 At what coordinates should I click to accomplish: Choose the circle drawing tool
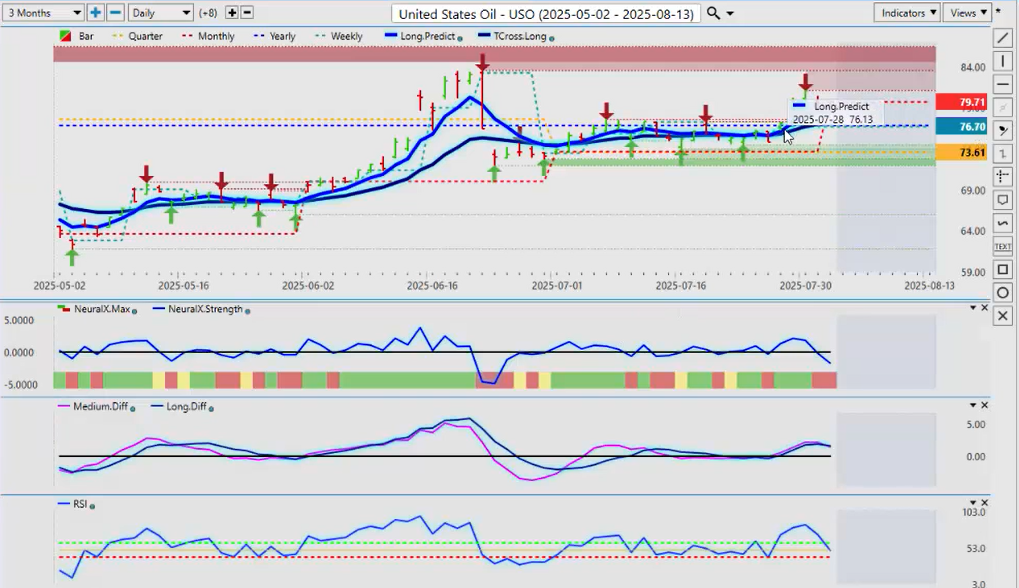coord(1003,292)
